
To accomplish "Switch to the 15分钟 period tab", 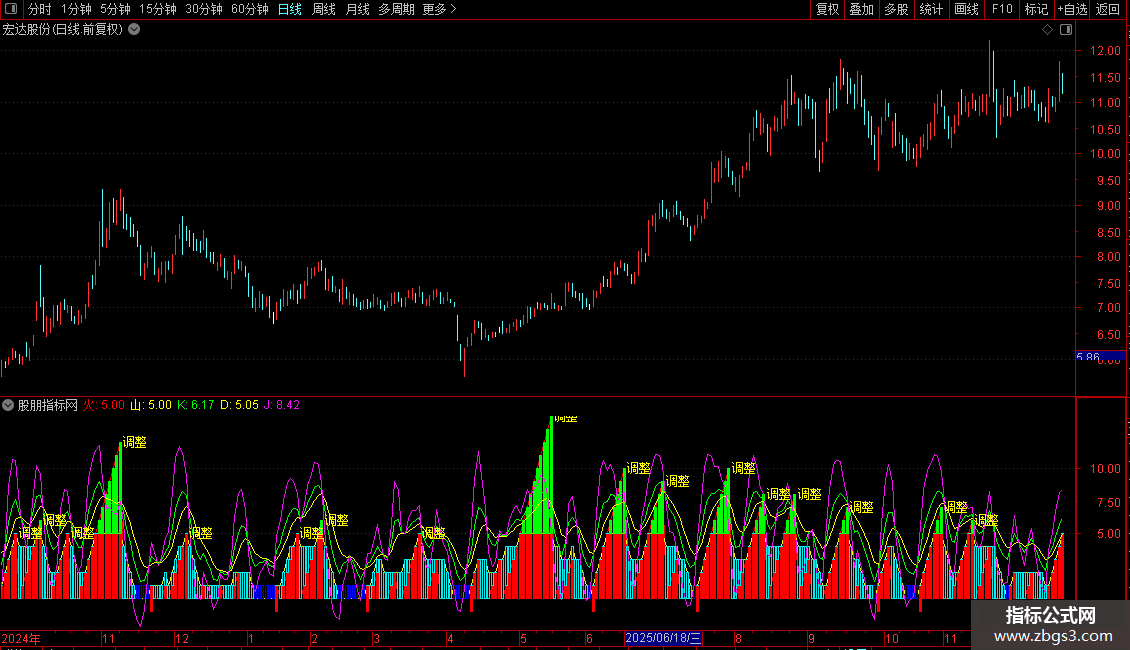I will 158,9.
